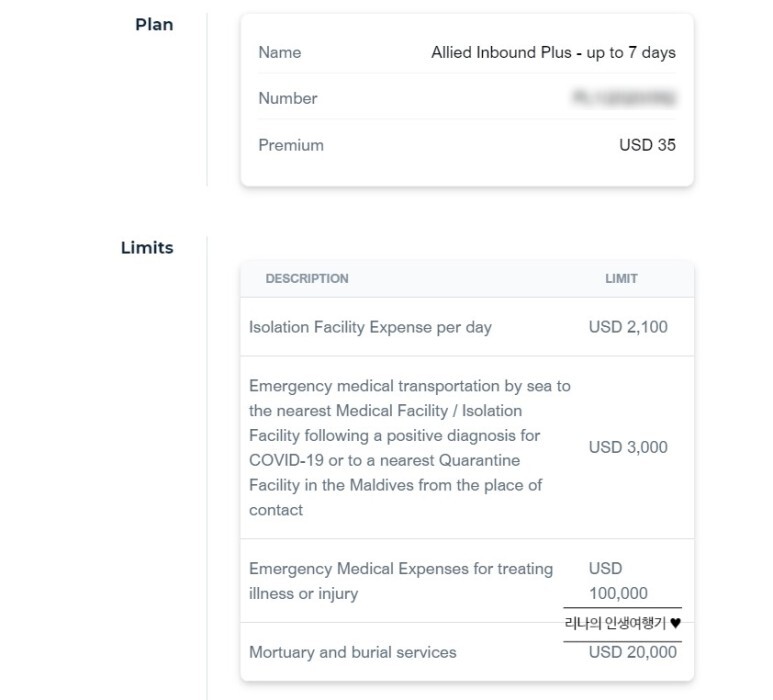Viewport: 773px width, 700px height.
Task: Select the Premium label
Action: click(291, 145)
